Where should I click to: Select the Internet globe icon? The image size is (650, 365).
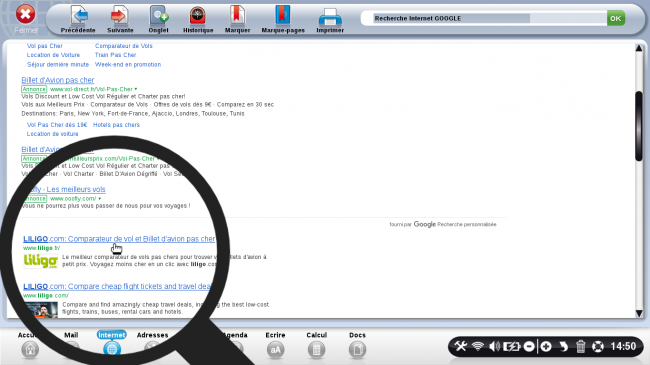112,348
